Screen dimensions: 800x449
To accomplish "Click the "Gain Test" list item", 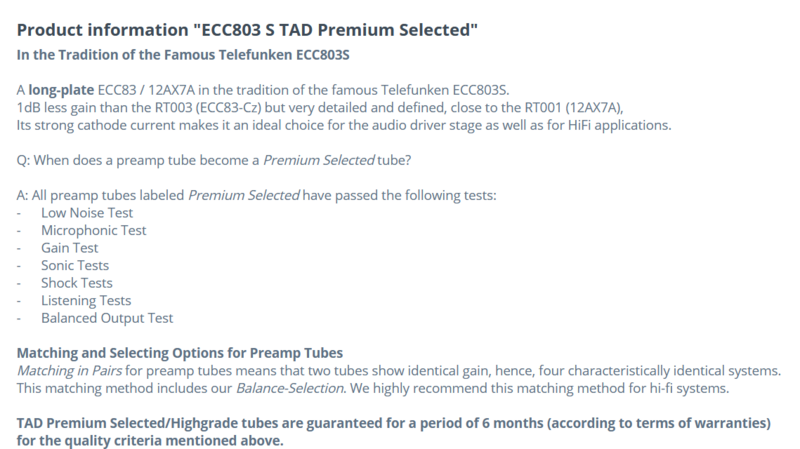I will [71, 248].
